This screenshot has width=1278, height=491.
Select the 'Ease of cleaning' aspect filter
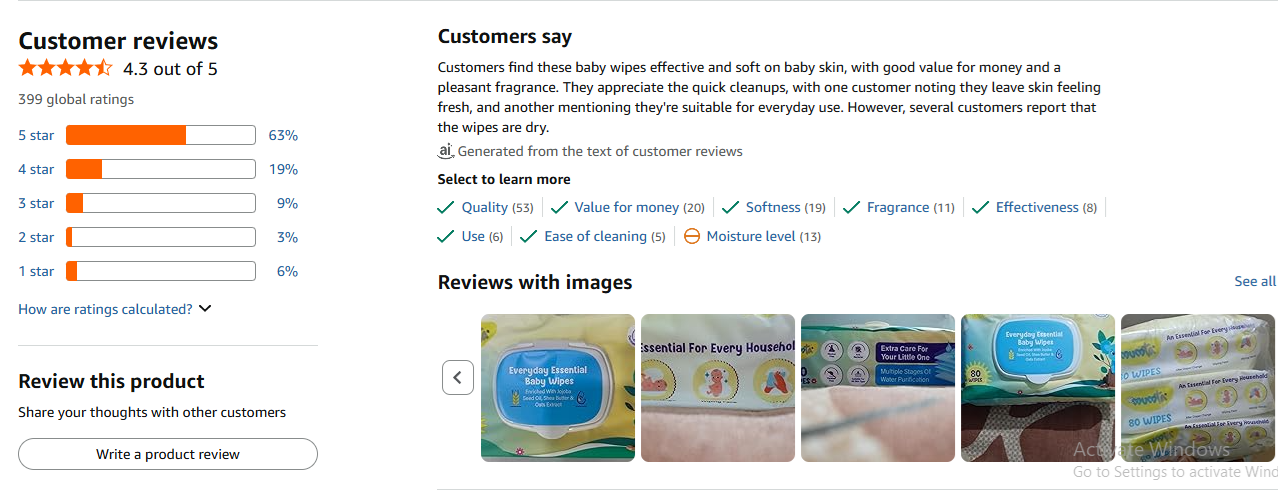point(595,237)
